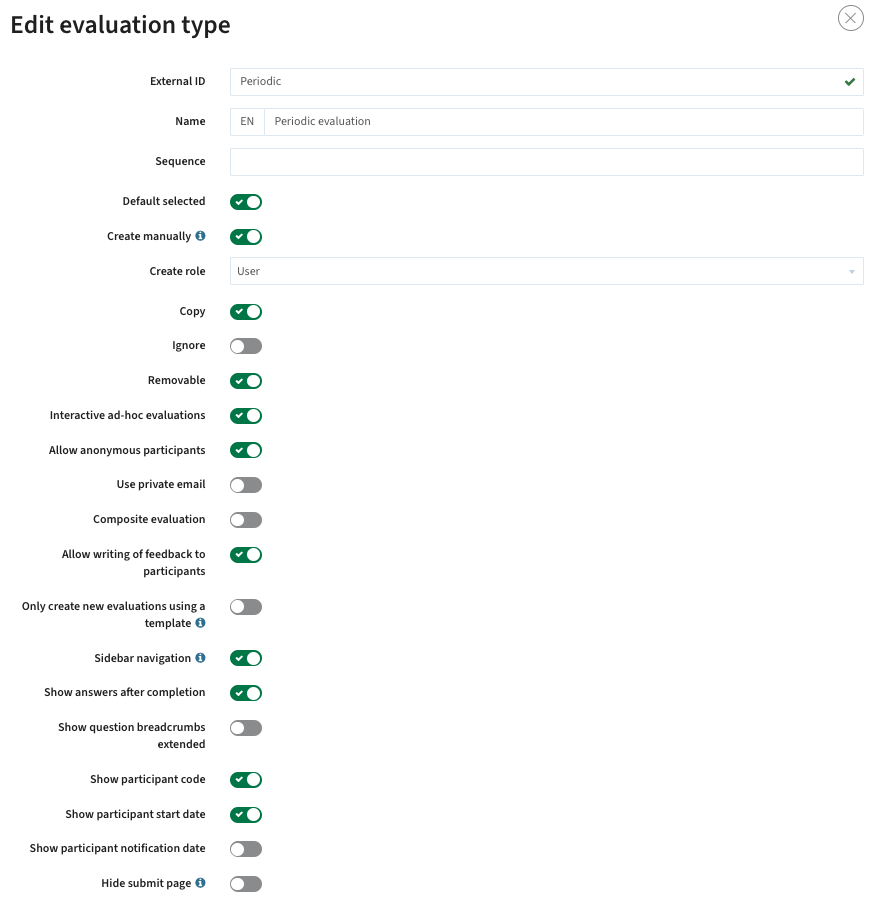Disable the Create manually switch

click(246, 237)
